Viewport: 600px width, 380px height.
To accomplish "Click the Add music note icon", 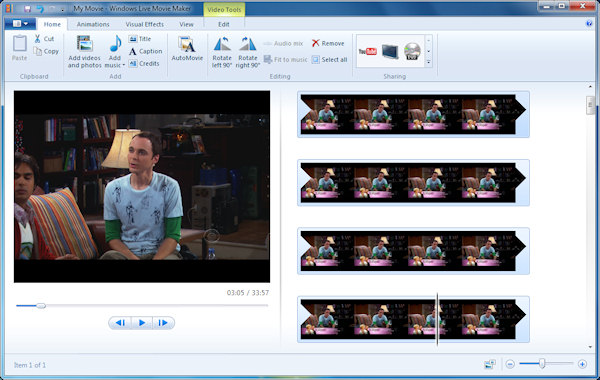I will click(x=115, y=44).
